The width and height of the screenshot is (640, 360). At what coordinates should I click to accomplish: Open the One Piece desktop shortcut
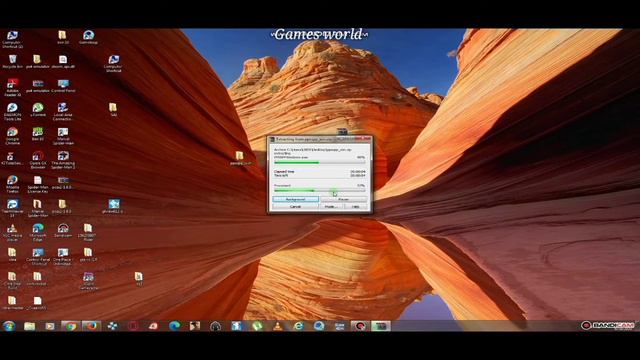pos(63,257)
